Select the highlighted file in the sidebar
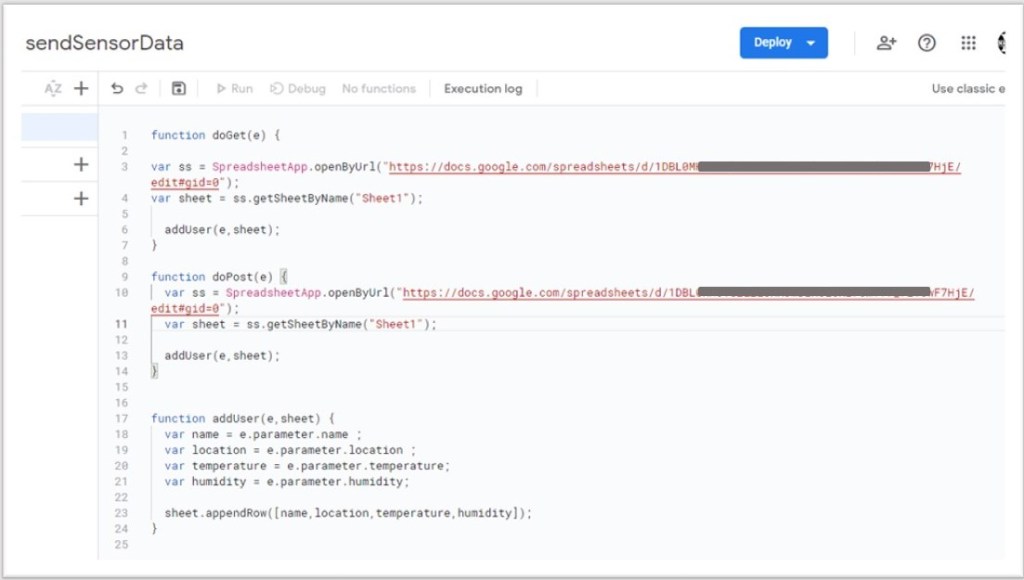The height and width of the screenshot is (580, 1024). pyautogui.click(x=59, y=127)
